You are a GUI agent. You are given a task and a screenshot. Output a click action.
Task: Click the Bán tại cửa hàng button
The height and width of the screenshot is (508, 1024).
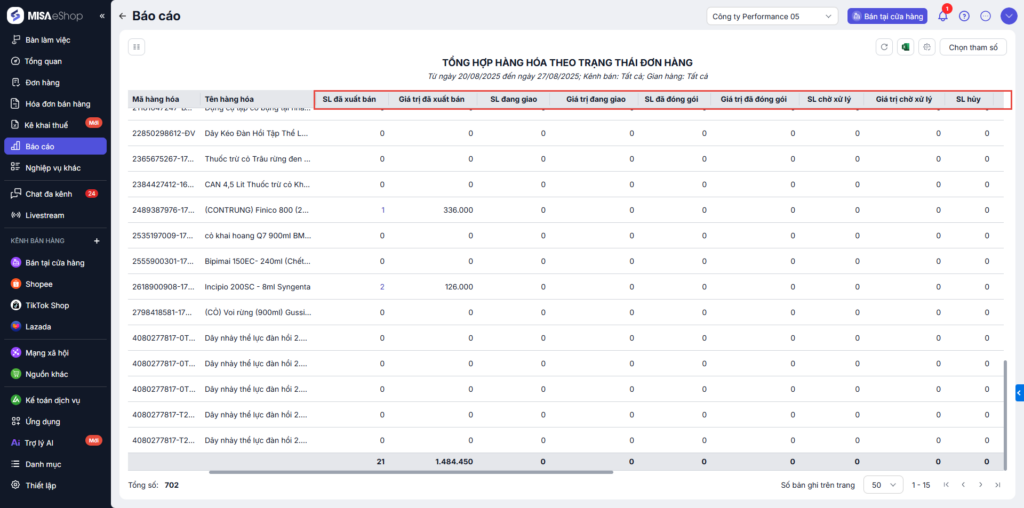[887, 16]
